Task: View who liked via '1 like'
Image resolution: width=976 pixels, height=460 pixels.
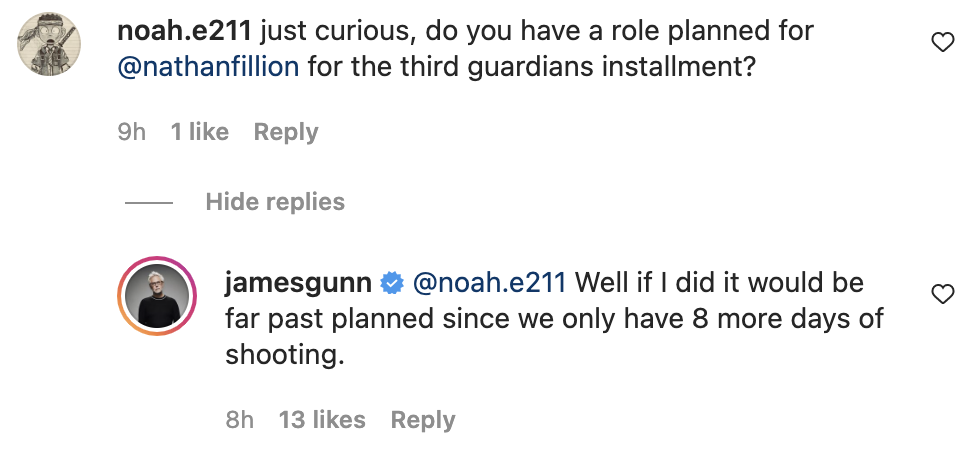Action: [200, 132]
